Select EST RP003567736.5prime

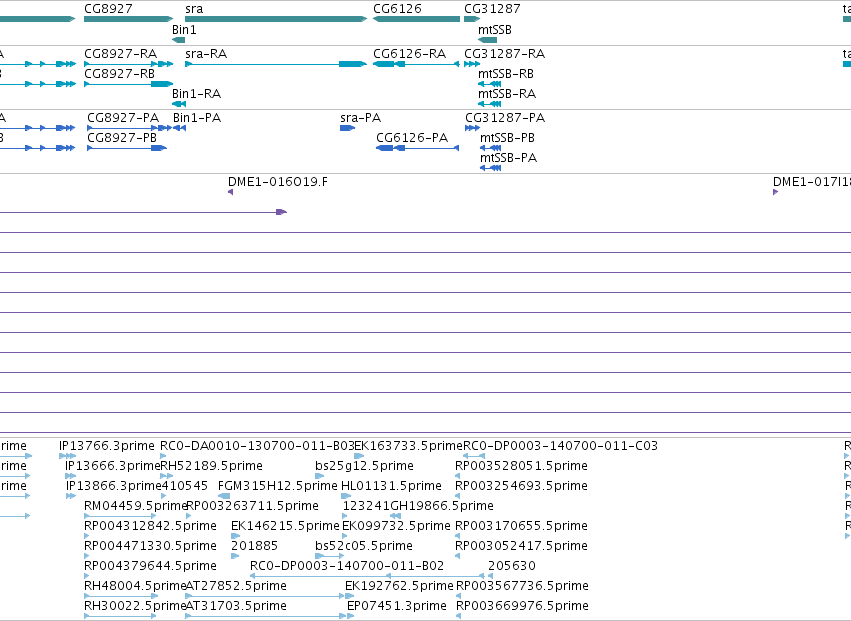tap(459, 596)
